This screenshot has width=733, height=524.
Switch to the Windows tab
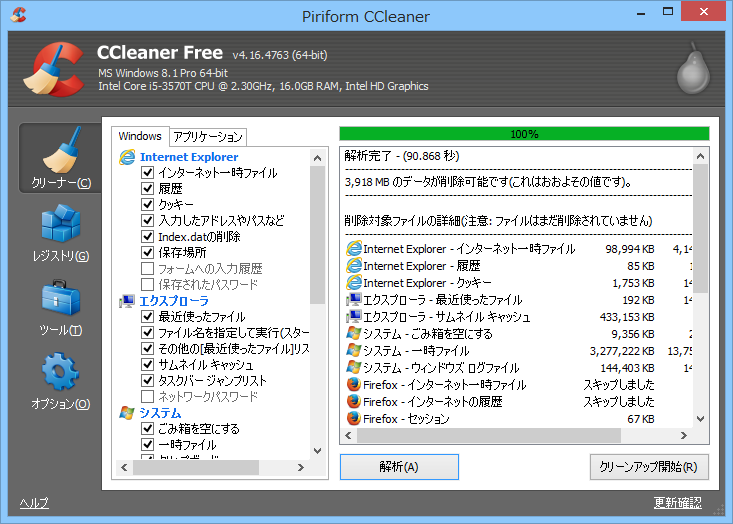tap(140, 136)
